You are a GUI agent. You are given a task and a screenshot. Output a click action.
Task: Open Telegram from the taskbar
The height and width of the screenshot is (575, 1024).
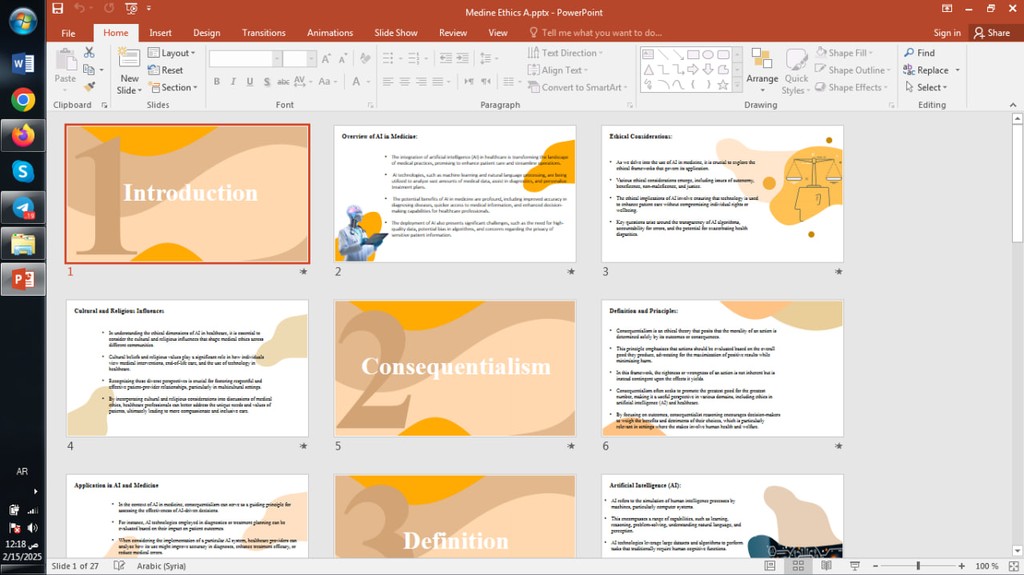tap(23, 208)
